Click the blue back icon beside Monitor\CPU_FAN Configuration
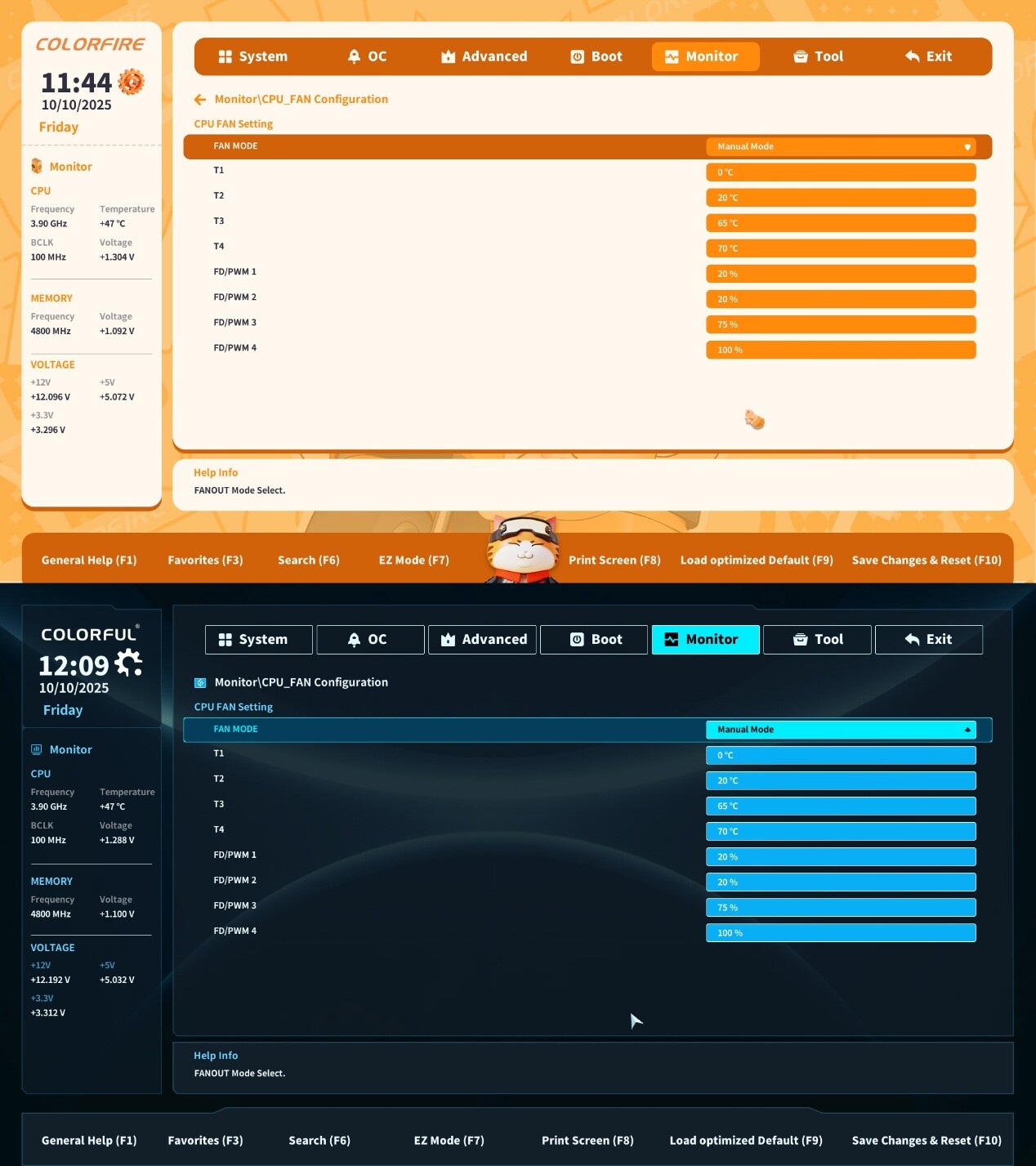The width and height of the screenshot is (1036, 1166). pos(200,683)
